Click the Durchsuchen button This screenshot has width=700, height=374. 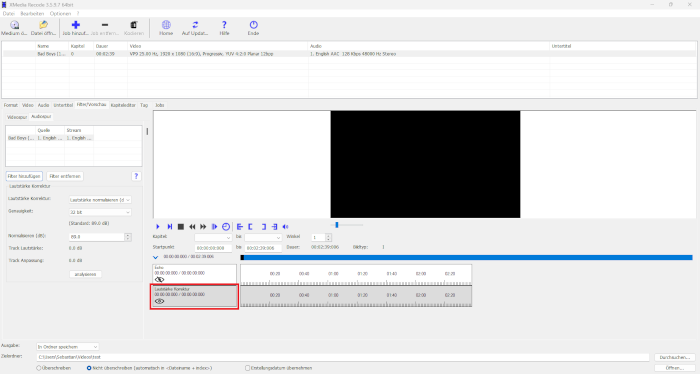click(x=675, y=357)
